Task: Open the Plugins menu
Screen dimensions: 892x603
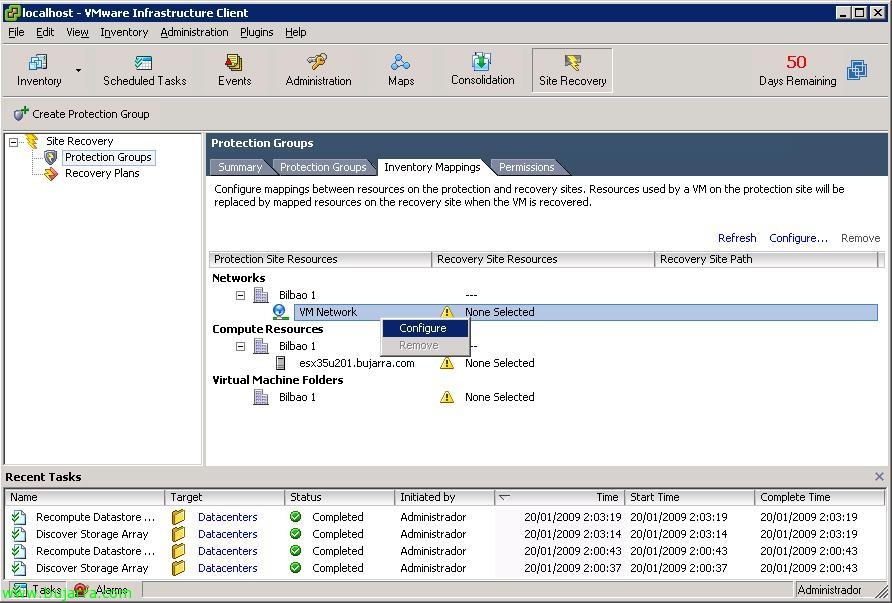Action: pos(257,32)
